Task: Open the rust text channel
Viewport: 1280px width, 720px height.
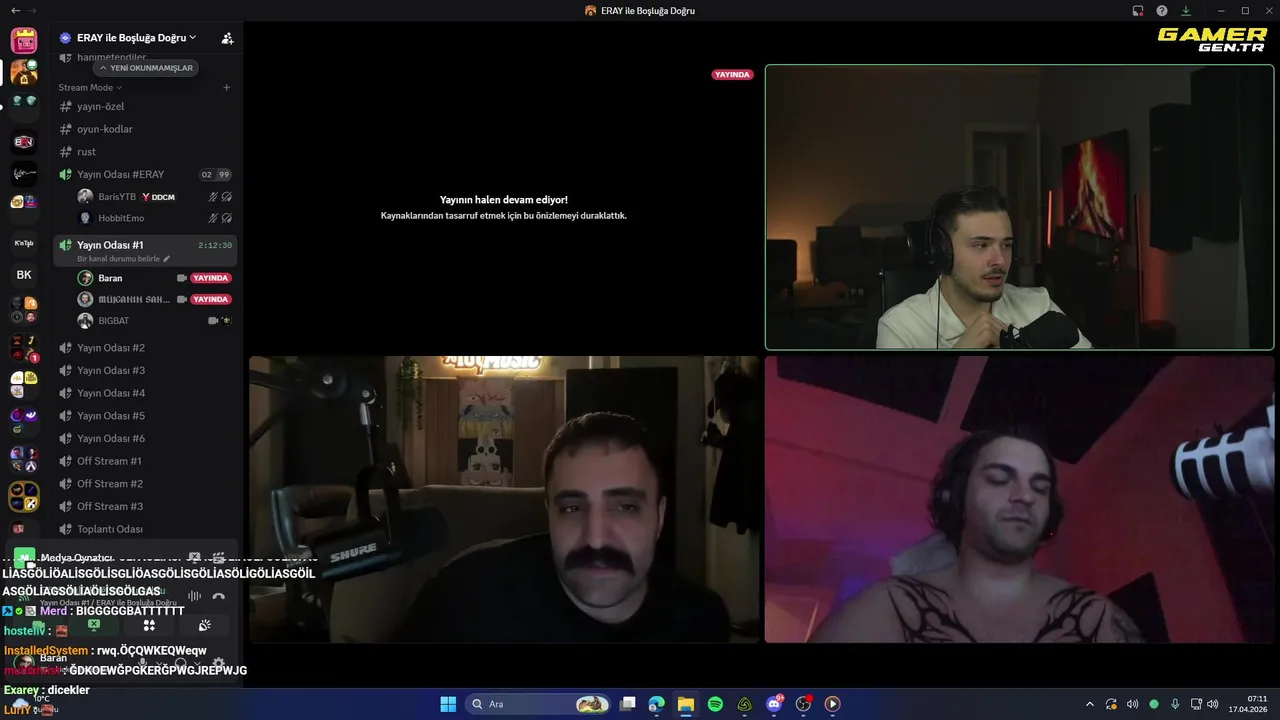Action: [145, 152]
